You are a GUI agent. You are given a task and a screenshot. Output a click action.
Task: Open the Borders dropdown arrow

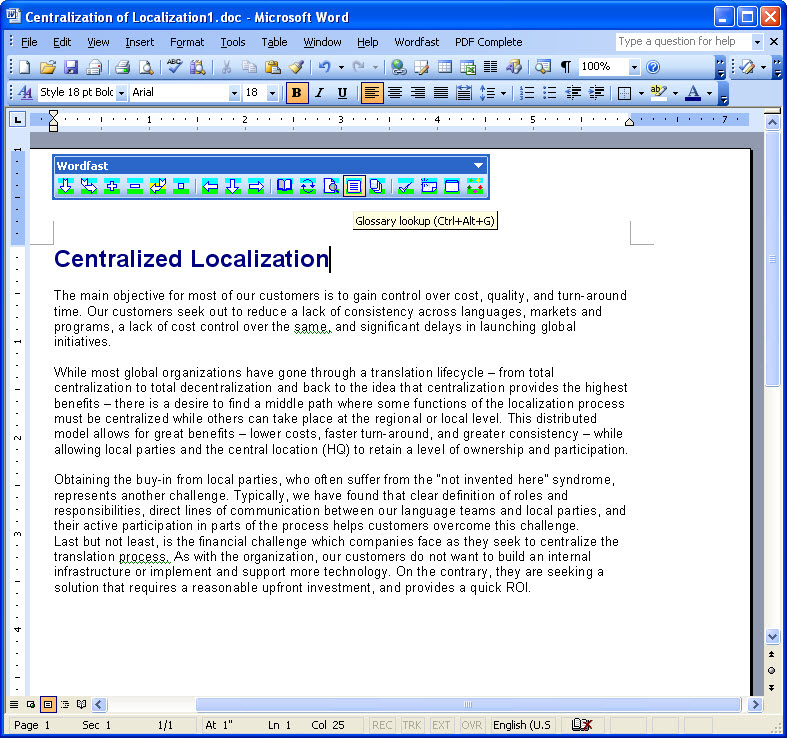[x=641, y=93]
